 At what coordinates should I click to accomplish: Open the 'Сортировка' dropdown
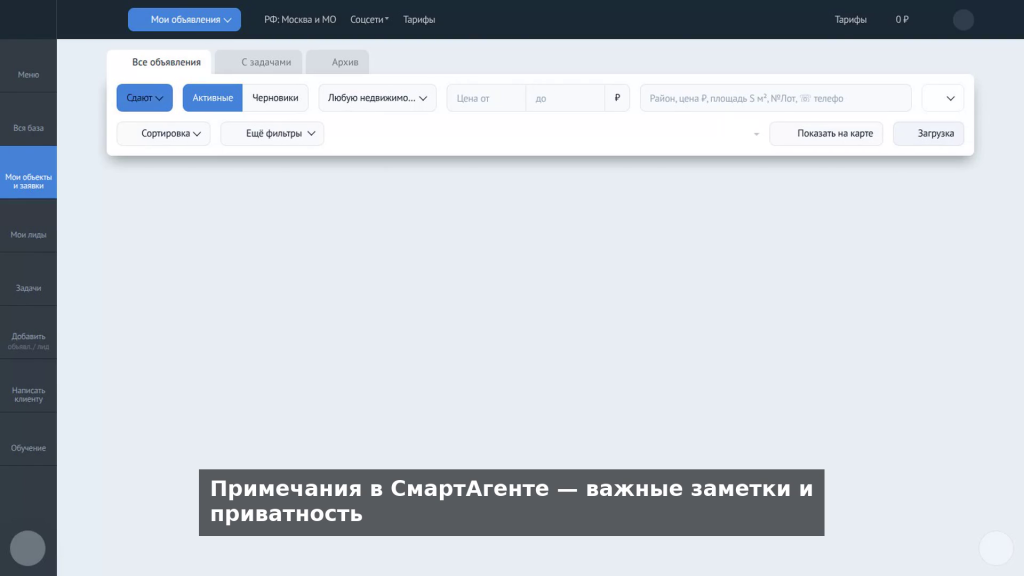163,133
